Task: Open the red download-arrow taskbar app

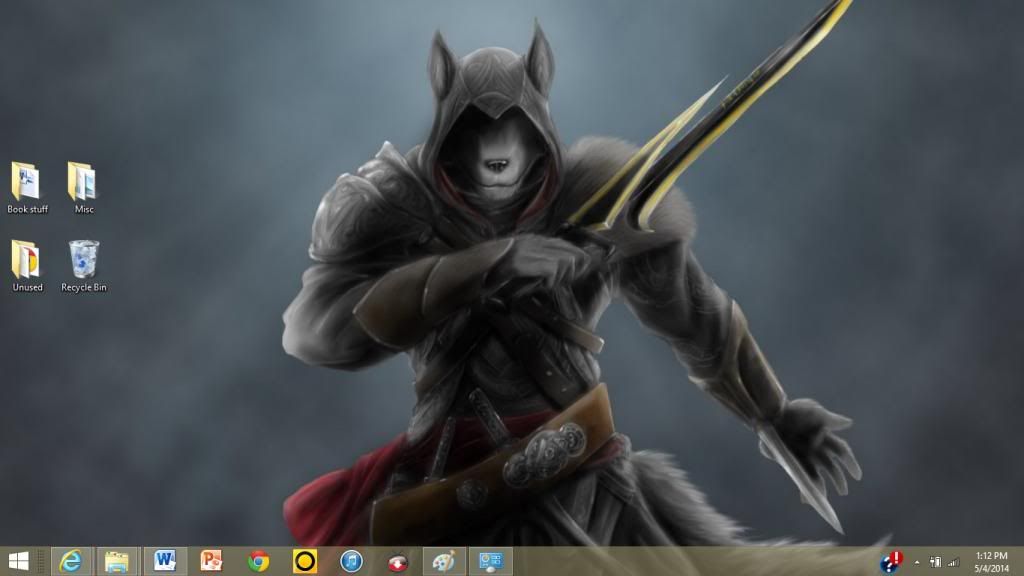Action: (398, 561)
